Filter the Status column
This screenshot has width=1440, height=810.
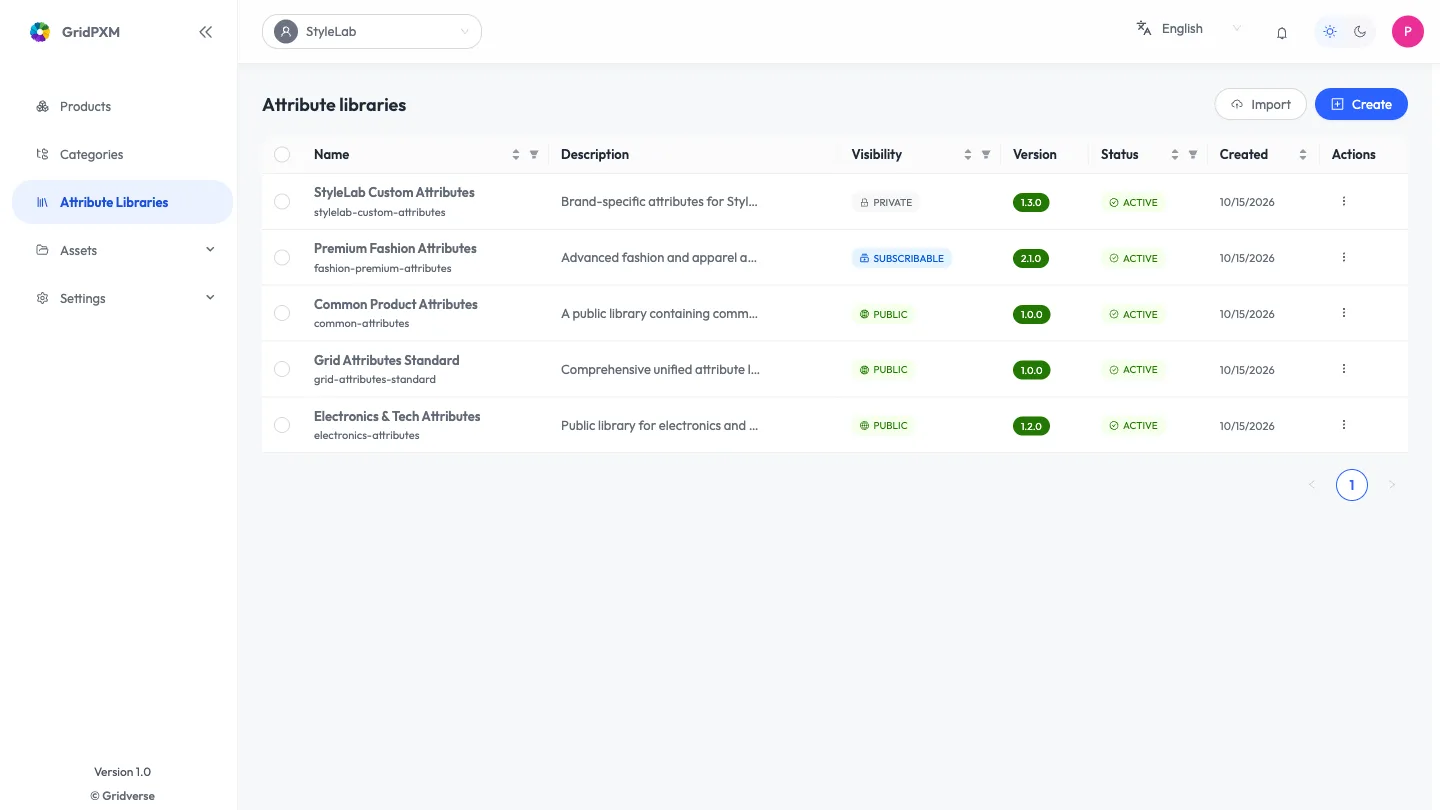pyautogui.click(x=1193, y=154)
